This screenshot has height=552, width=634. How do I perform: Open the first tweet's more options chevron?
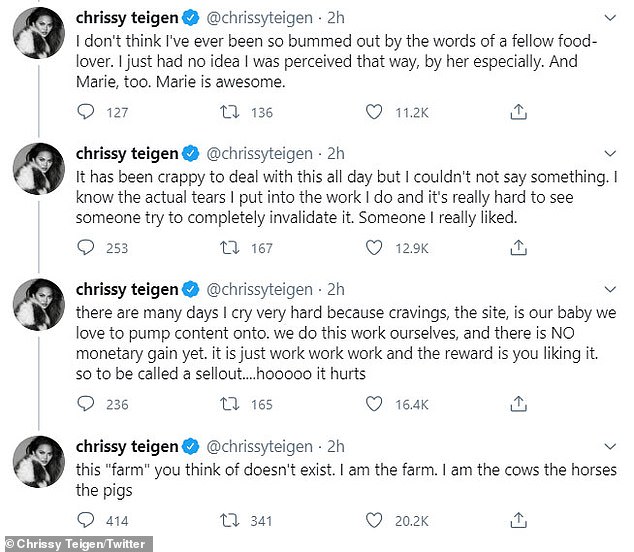click(x=609, y=19)
